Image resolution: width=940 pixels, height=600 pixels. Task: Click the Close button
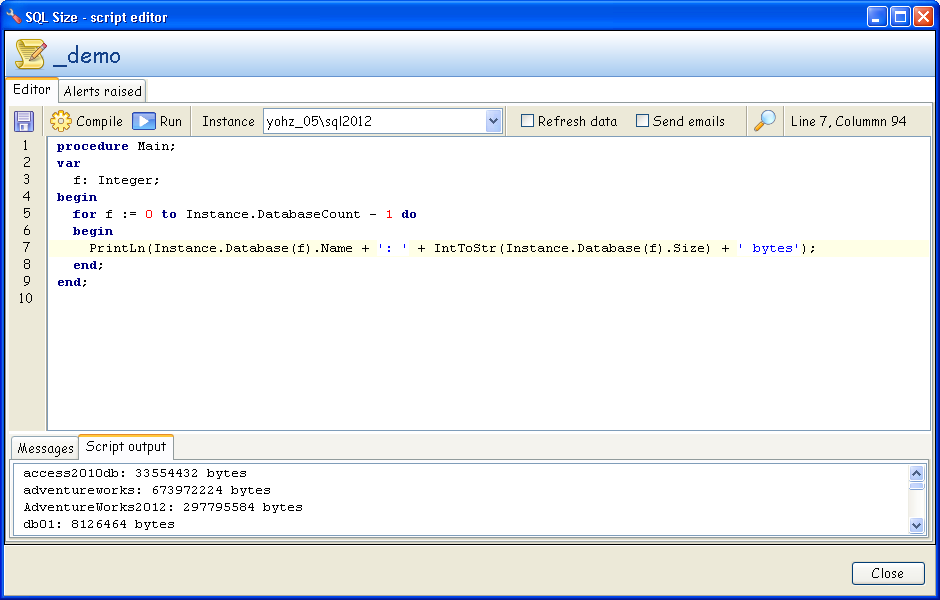pyautogui.click(x=888, y=574)
